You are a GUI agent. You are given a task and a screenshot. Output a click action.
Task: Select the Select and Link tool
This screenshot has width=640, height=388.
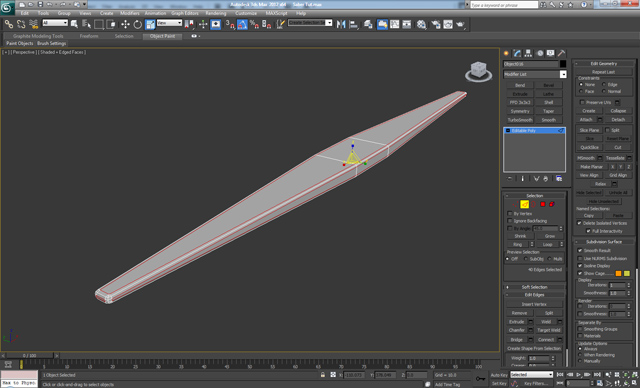(9, 24)
